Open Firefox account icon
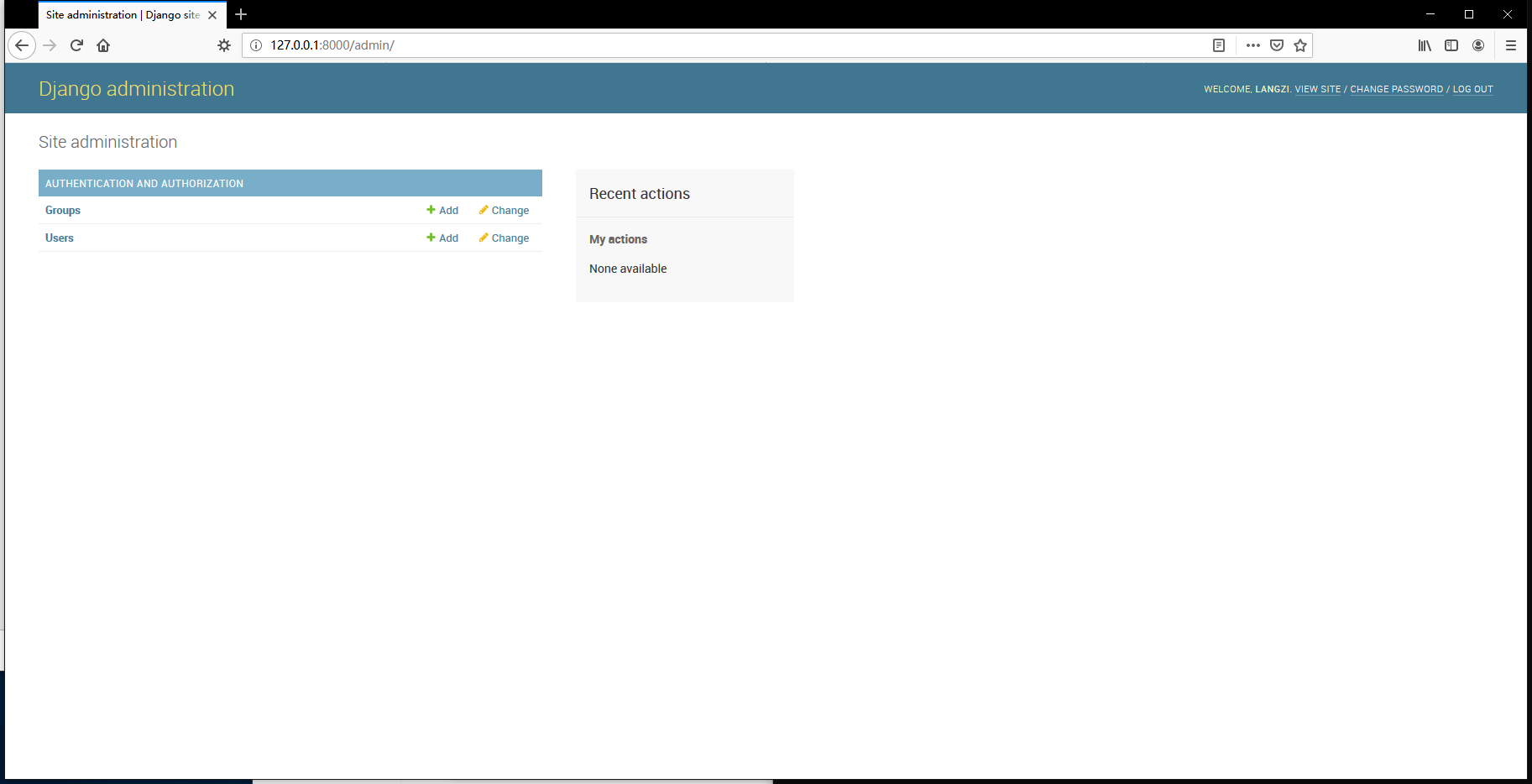The height and width of the screenshot is (784, 1532). pos(1478,45)
